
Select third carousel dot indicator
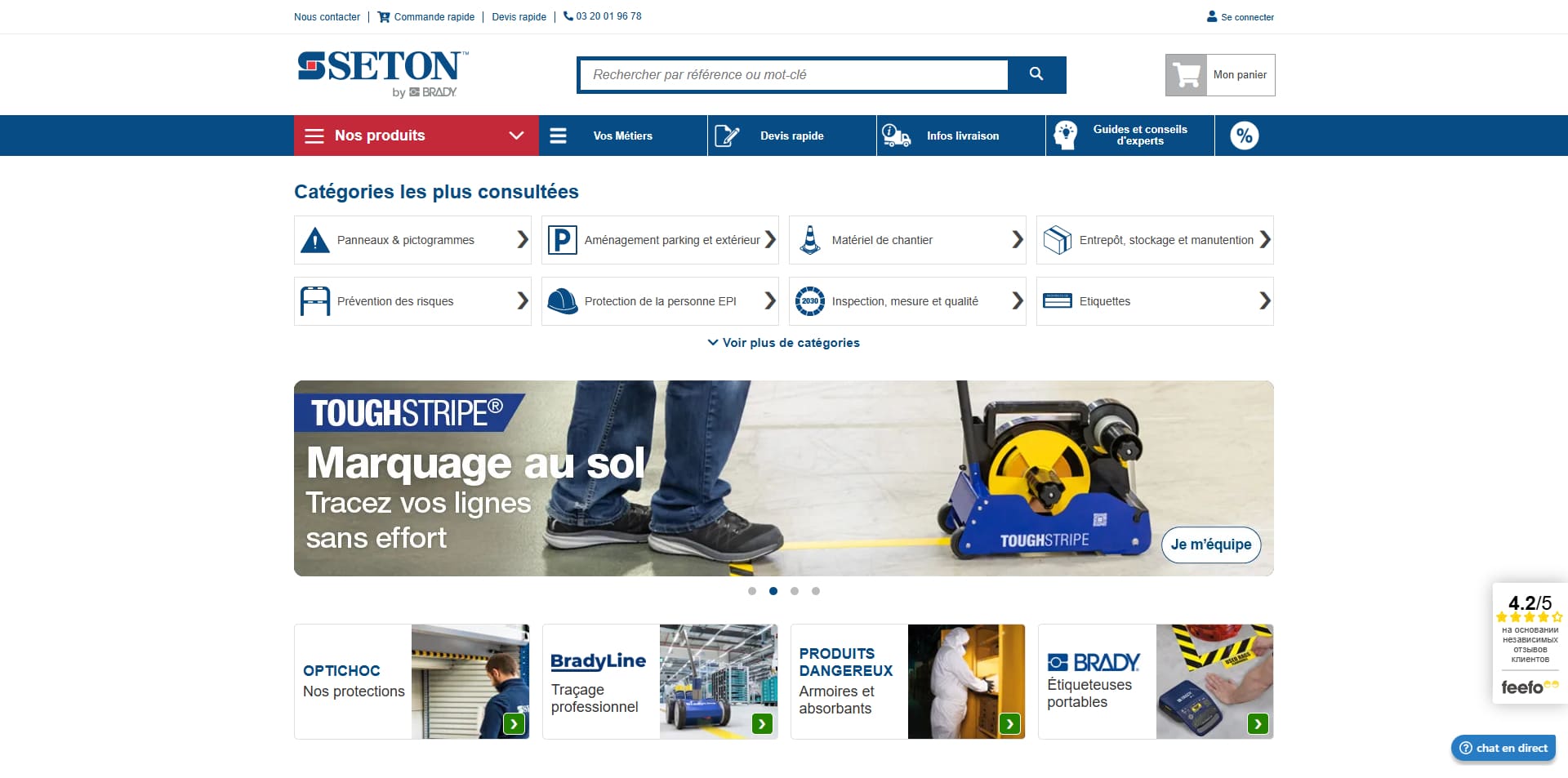[x=795, y=591]
